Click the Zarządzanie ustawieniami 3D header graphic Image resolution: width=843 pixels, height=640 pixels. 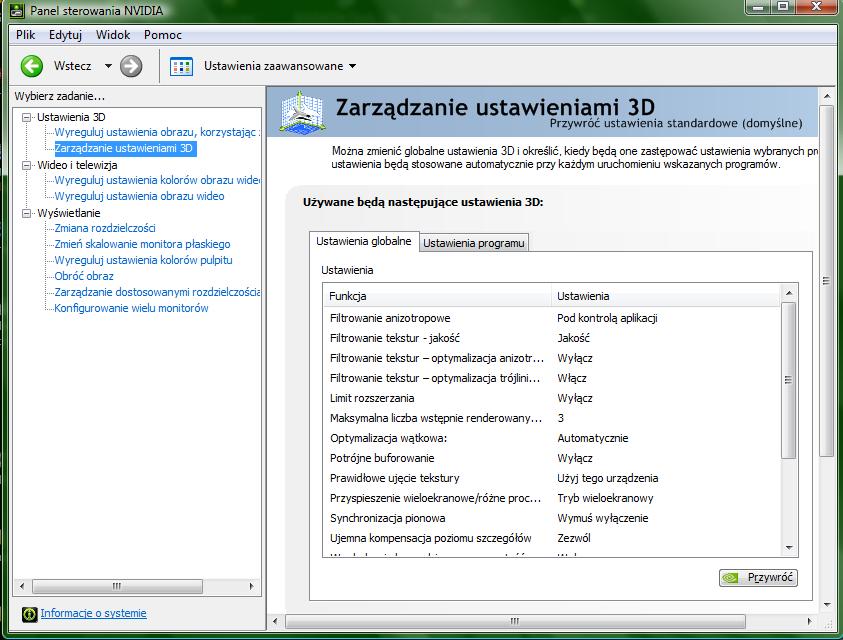[x=302, y=113]
